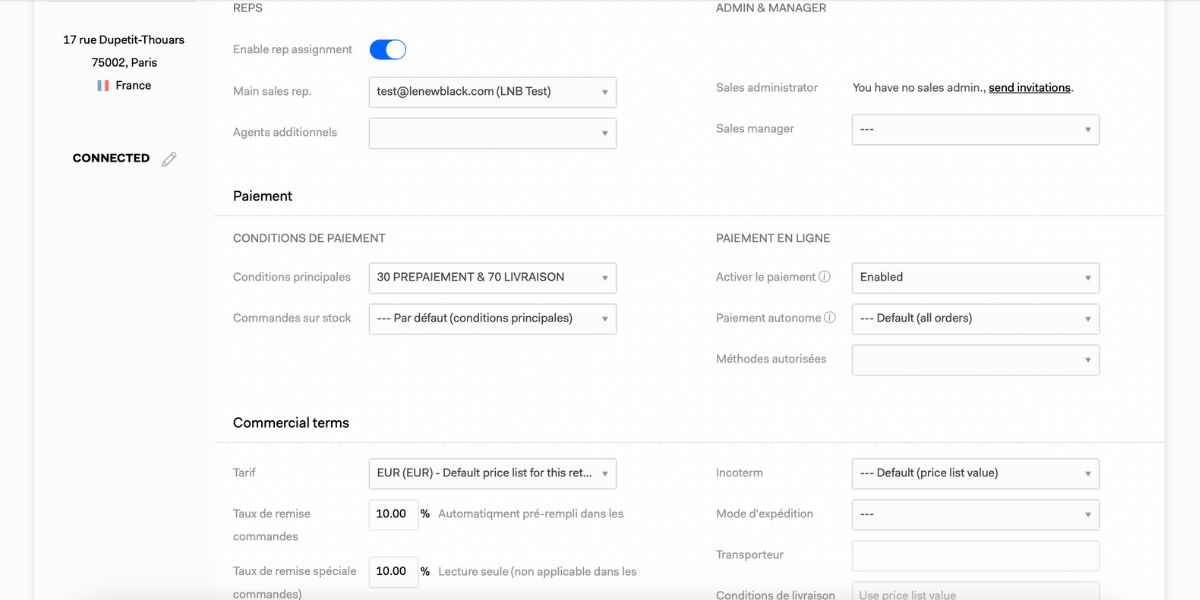
Task: Click the address line 17 rue Dupetit-Thouars
Action: [124, 40]
